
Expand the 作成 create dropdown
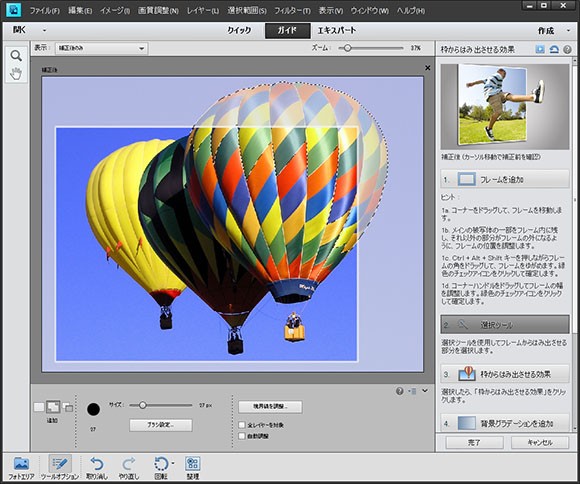568,30
